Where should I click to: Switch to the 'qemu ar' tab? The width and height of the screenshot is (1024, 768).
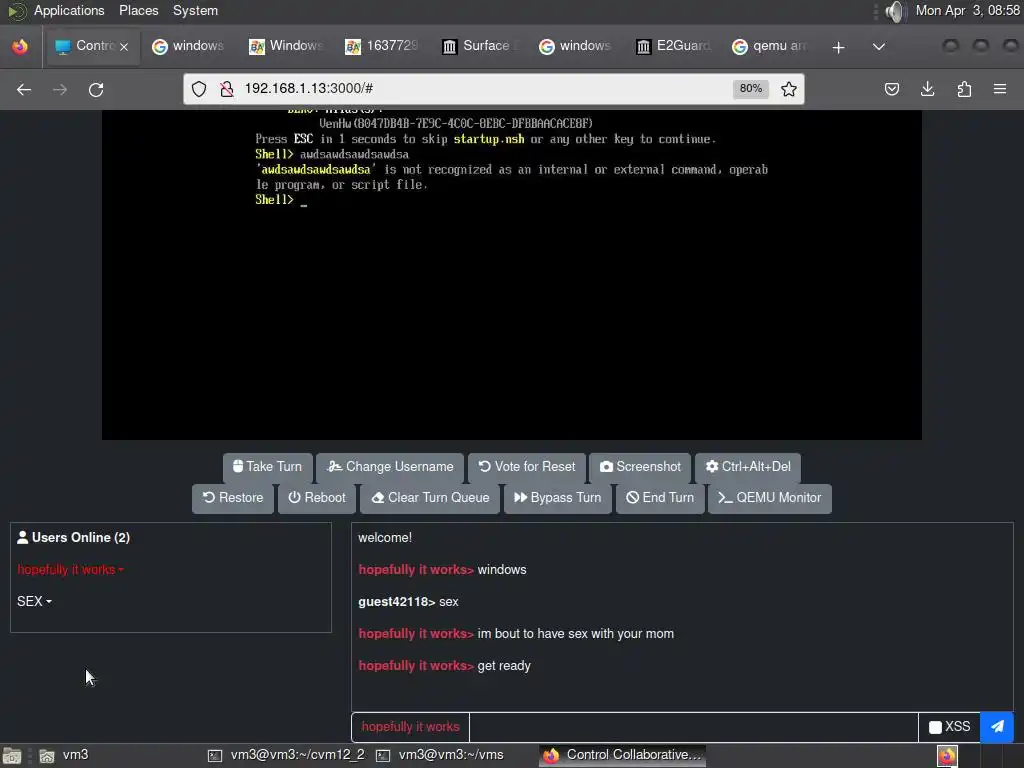tap(770, 46)
